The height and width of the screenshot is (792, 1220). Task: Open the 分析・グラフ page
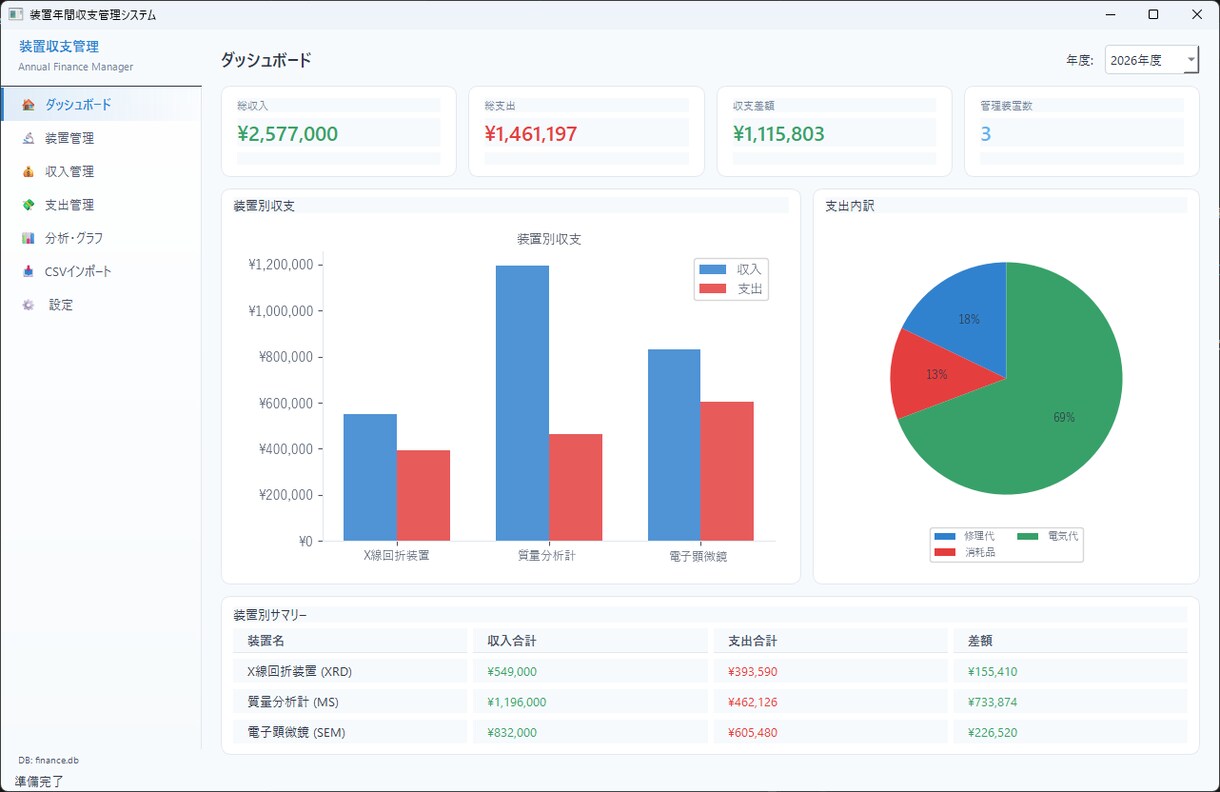101,238
